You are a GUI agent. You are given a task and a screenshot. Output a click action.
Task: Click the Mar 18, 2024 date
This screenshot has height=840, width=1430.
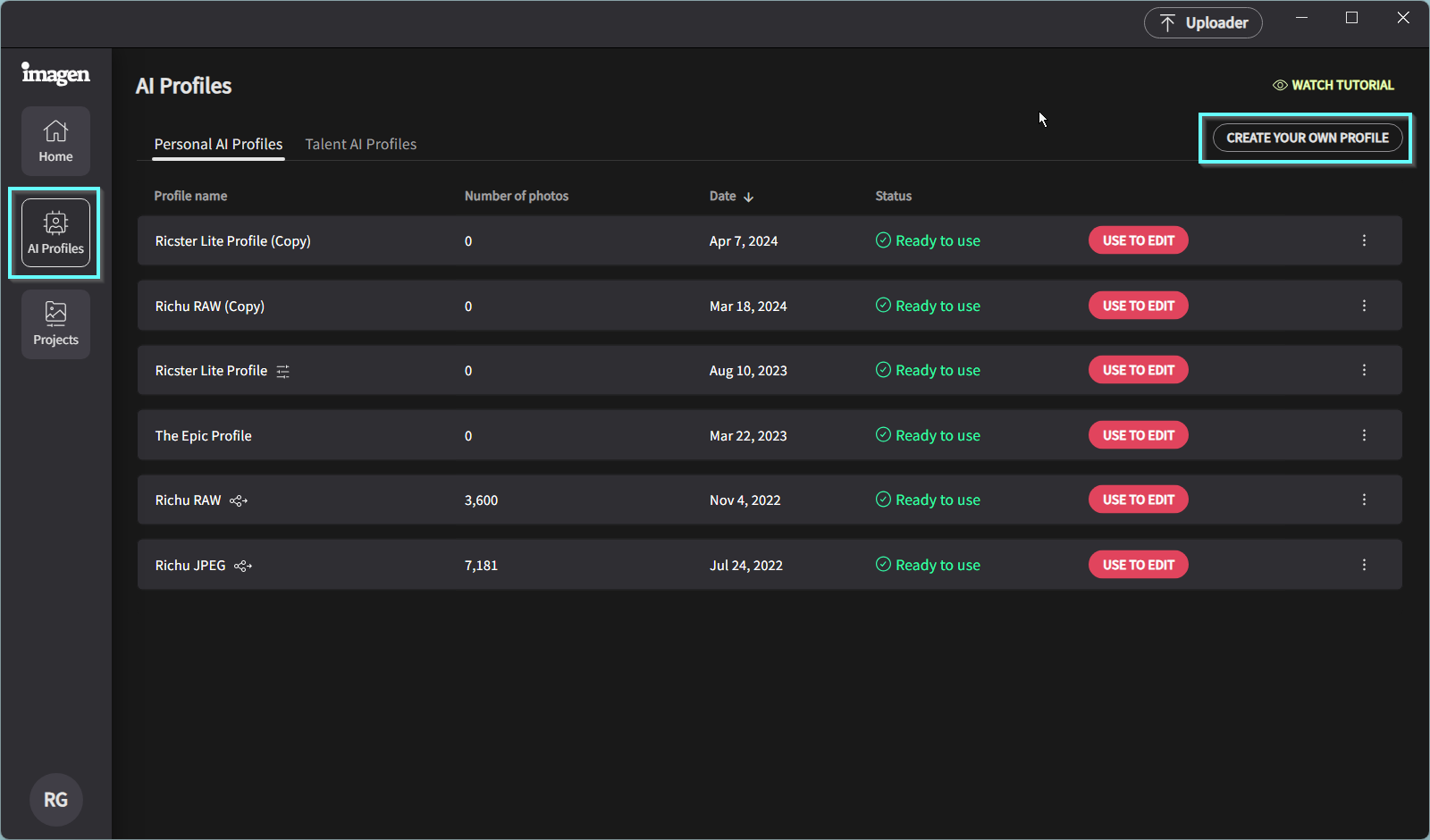point(748,307)
